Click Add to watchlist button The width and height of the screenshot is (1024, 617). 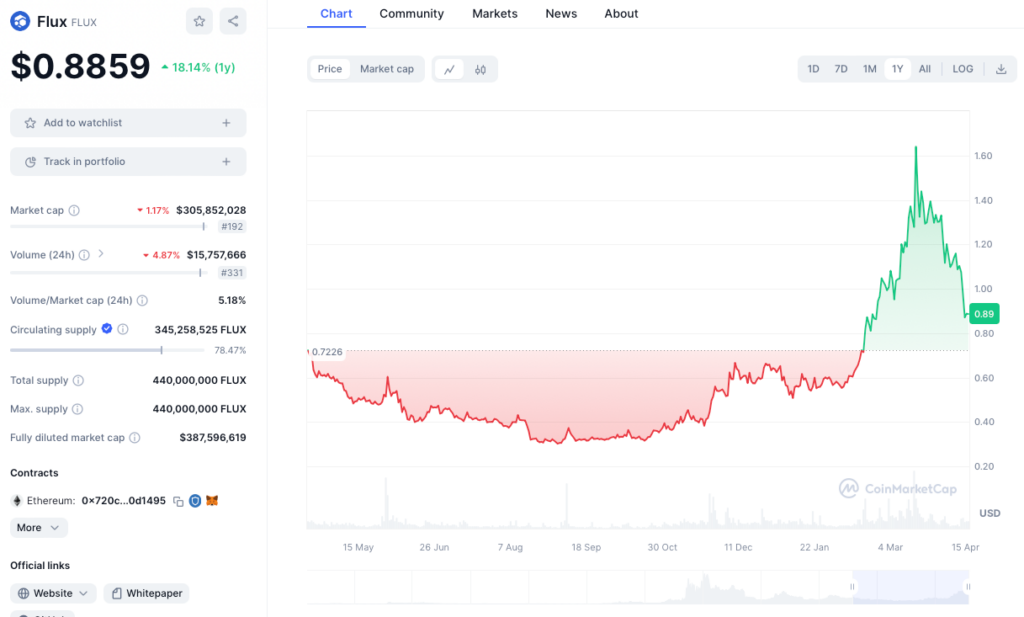coord(128,123)
